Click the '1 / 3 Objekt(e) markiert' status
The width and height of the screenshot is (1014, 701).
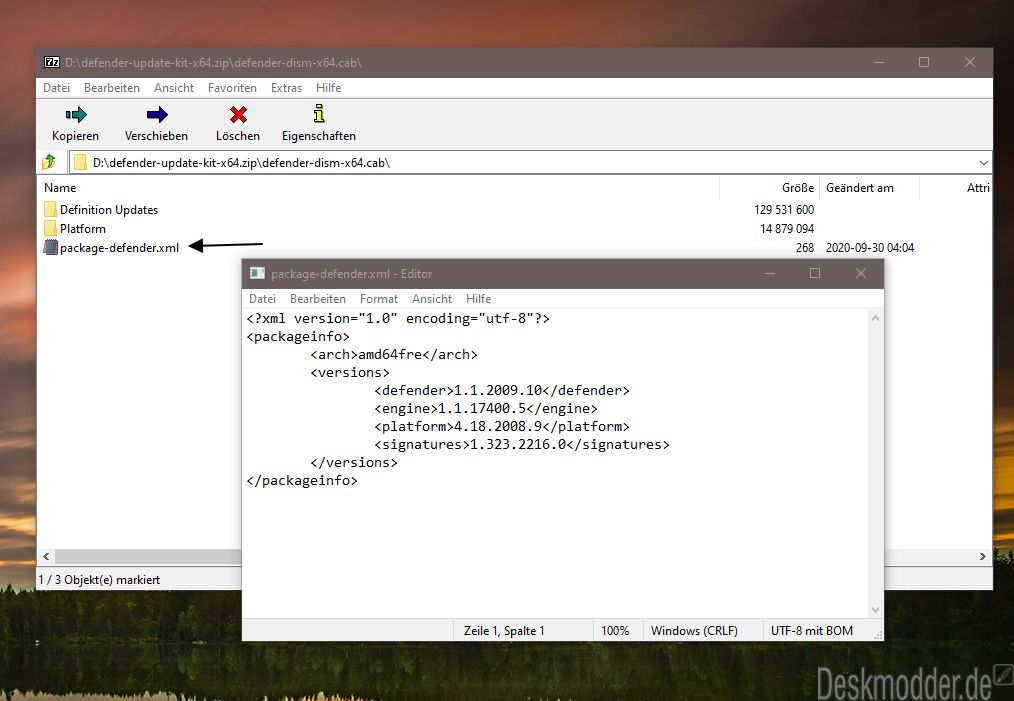click(x=100, y=580)
